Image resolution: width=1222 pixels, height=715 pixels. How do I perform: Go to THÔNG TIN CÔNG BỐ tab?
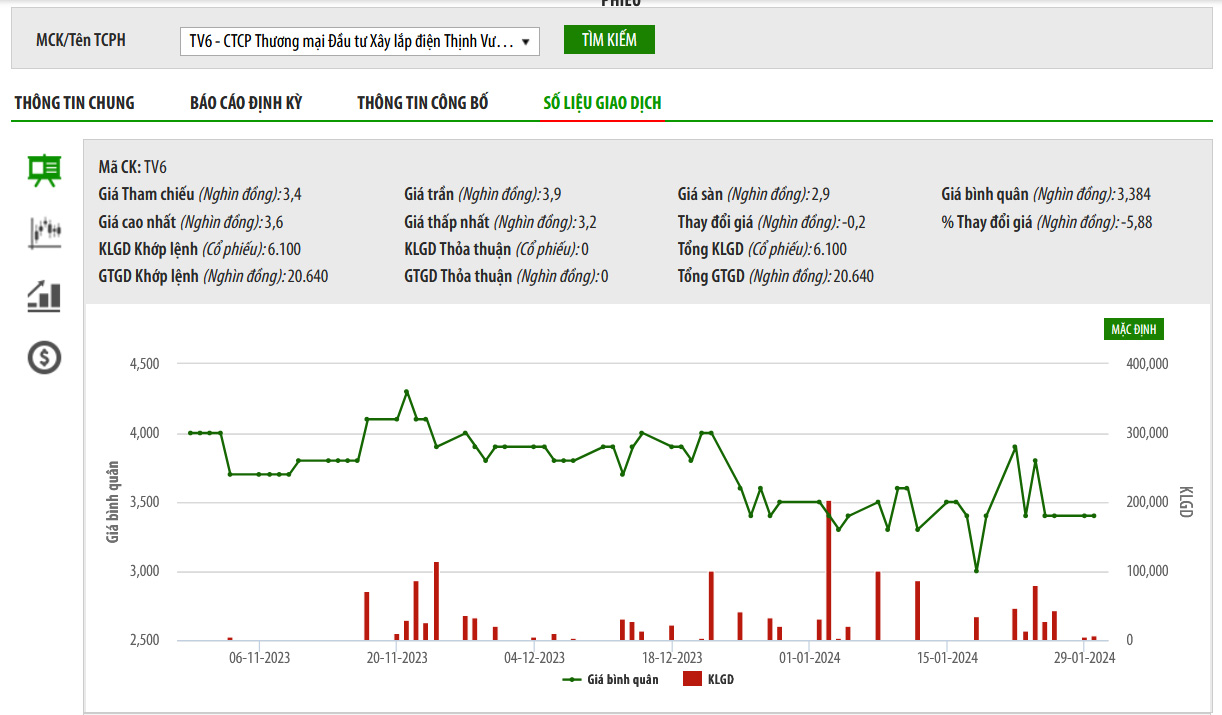(423, 103)
